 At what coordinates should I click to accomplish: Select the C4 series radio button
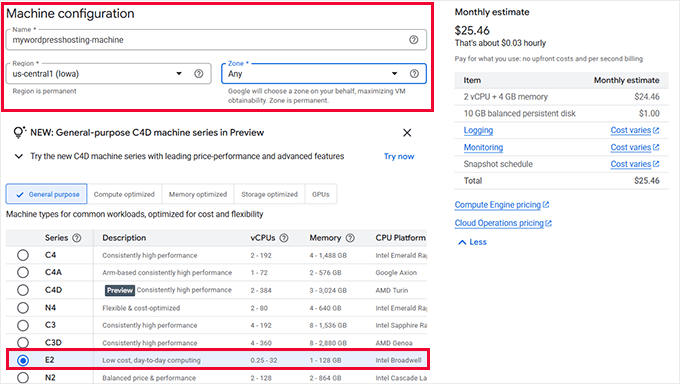click(x=23, y=255)
